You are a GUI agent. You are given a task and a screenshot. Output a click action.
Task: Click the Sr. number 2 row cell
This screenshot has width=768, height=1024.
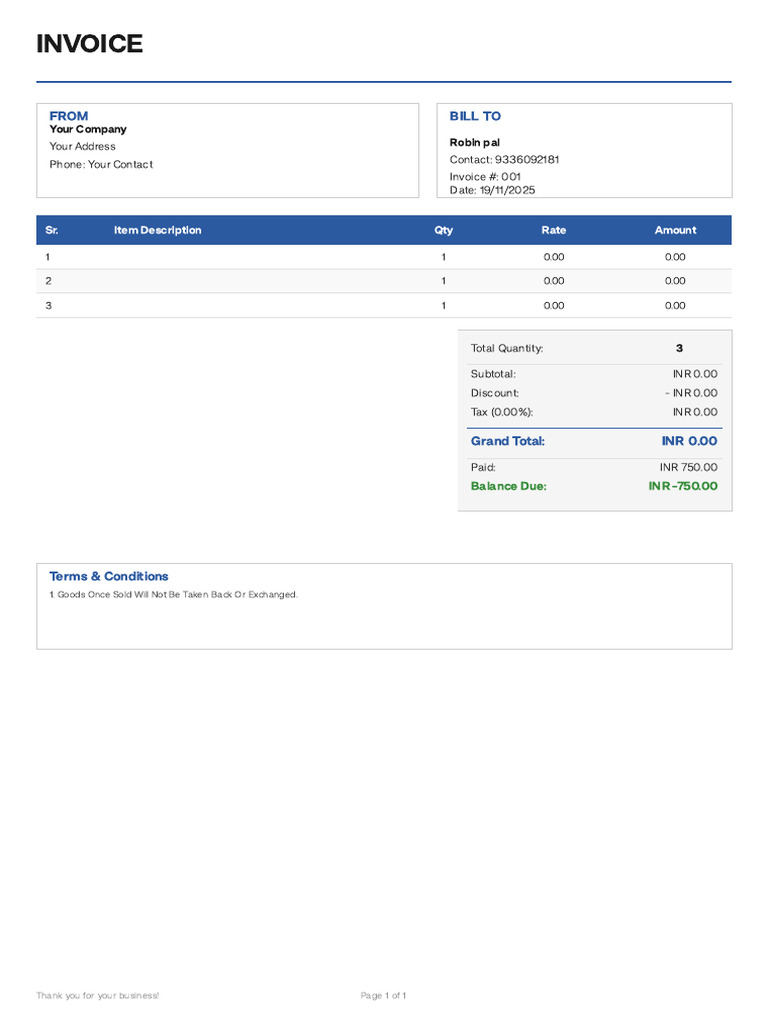(49, 281)
